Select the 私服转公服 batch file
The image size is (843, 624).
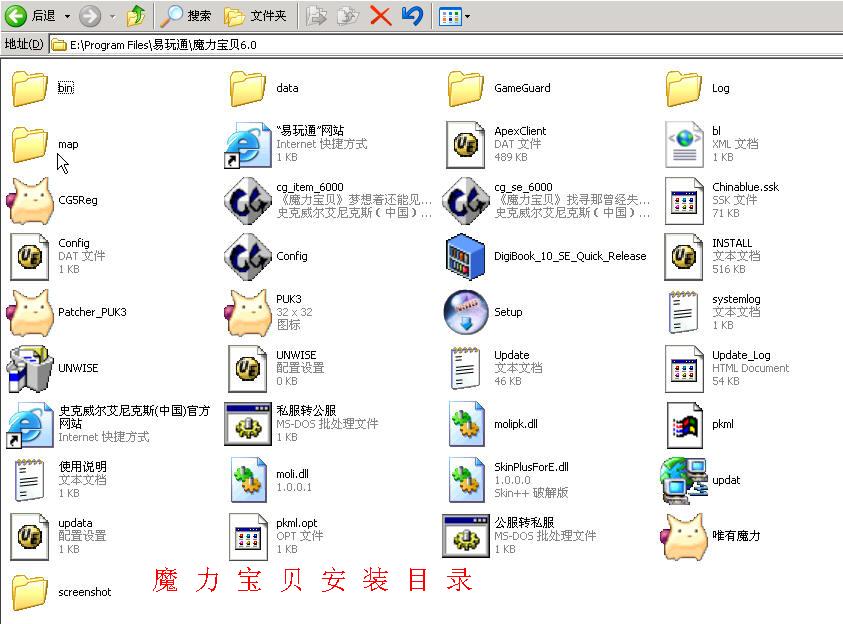(302, 424)
